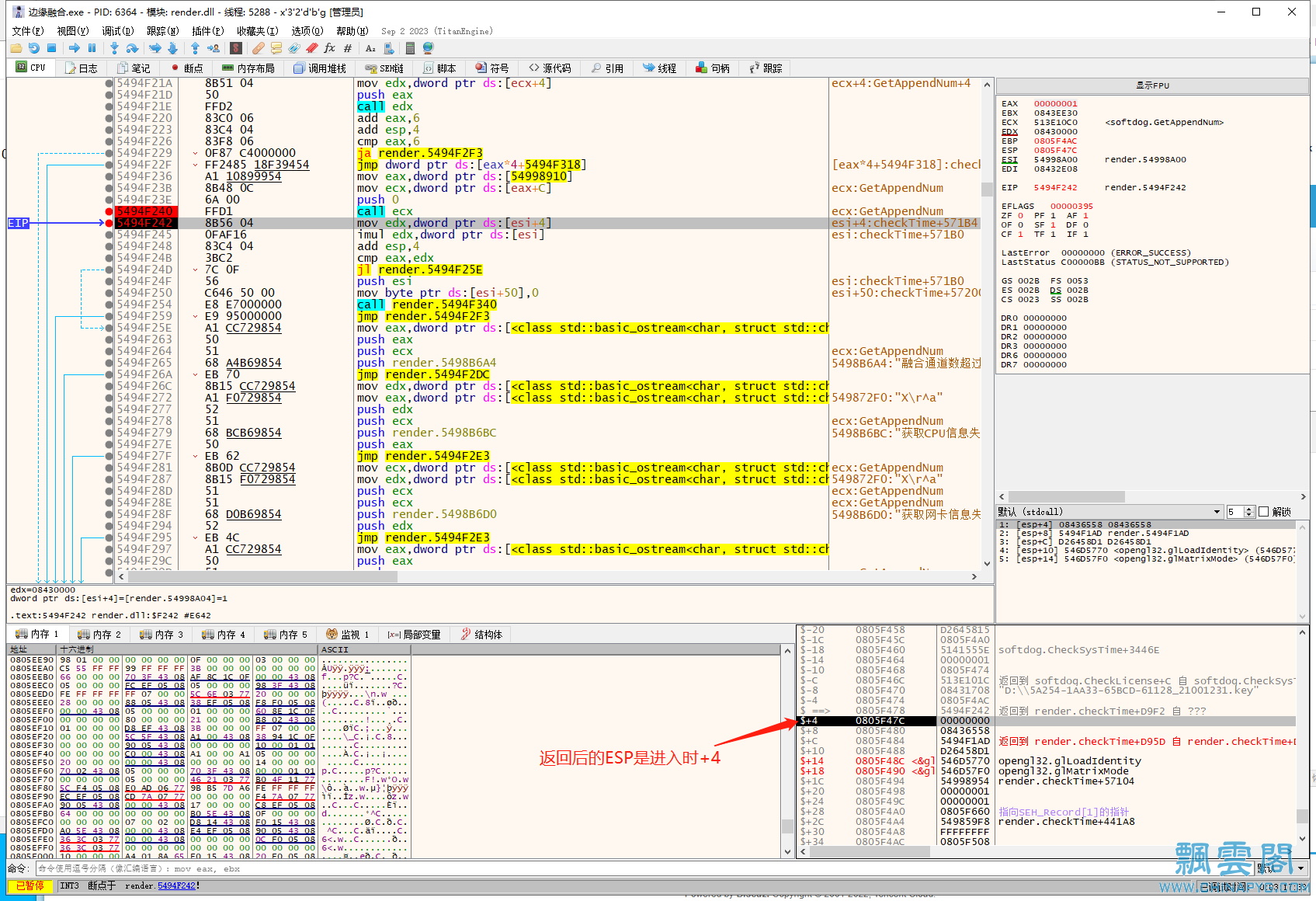Toggle breakpoint dot at address 5494F229
This screenshot has width=1316, height=901.
pyautogui.click(x=109, y=153)
